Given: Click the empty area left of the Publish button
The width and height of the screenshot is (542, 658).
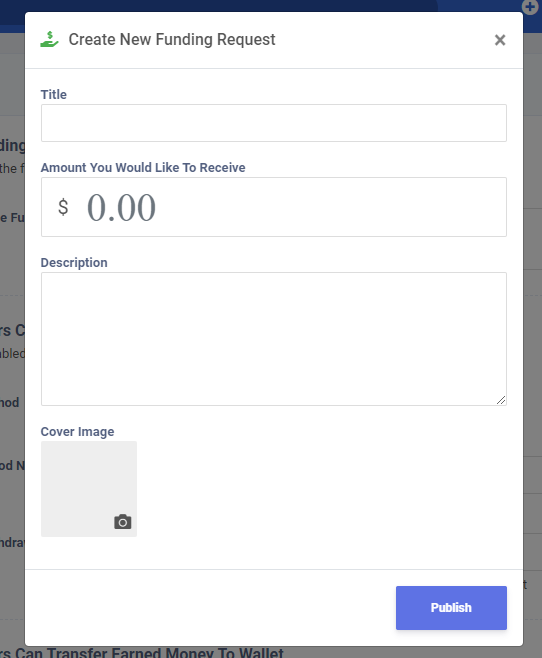Looking at the screenshot, I should [x=210, y=608].
